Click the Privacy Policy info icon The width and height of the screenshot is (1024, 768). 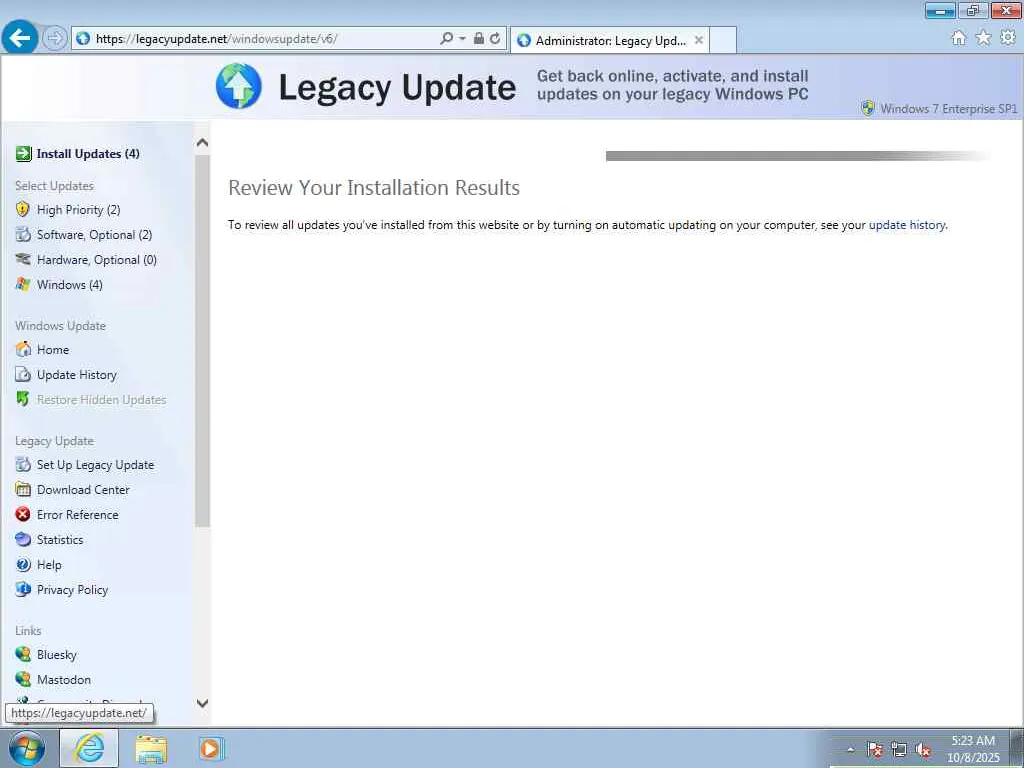(x=23, y=589)
